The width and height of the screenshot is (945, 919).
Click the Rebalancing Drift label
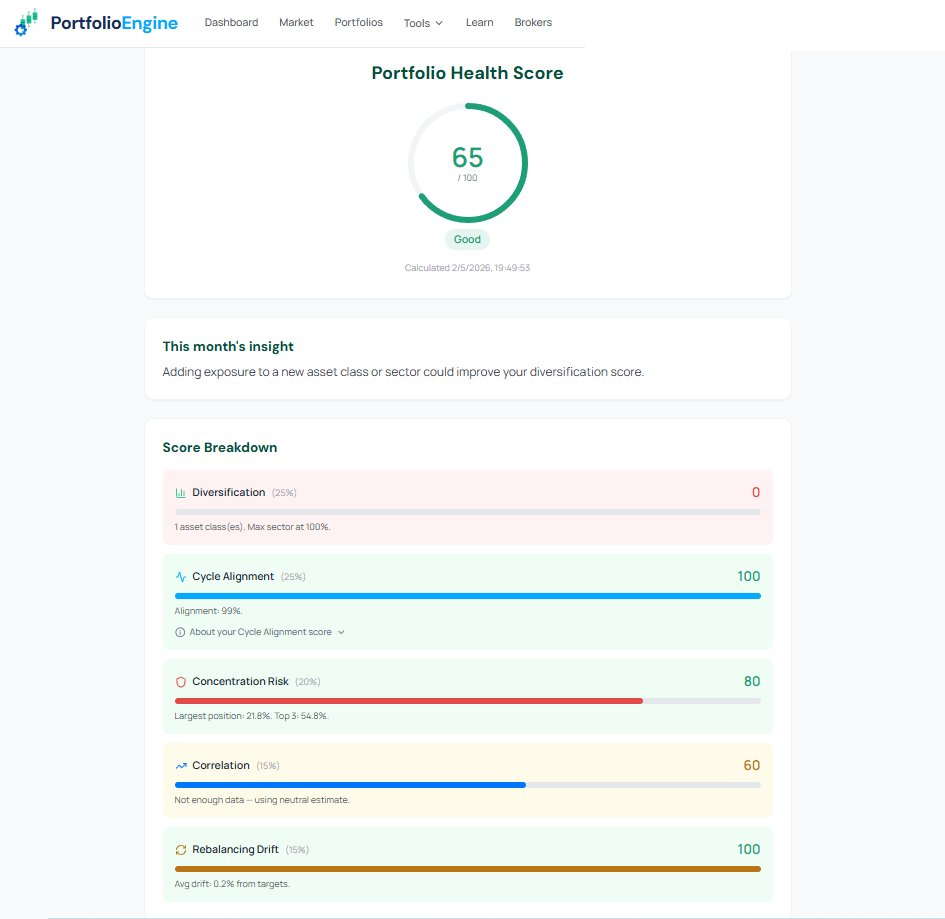click(x=235, y=849)
